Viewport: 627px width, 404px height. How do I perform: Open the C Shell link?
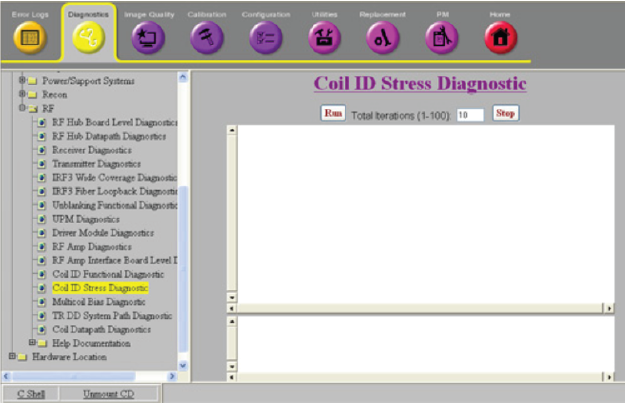point(28,393)
